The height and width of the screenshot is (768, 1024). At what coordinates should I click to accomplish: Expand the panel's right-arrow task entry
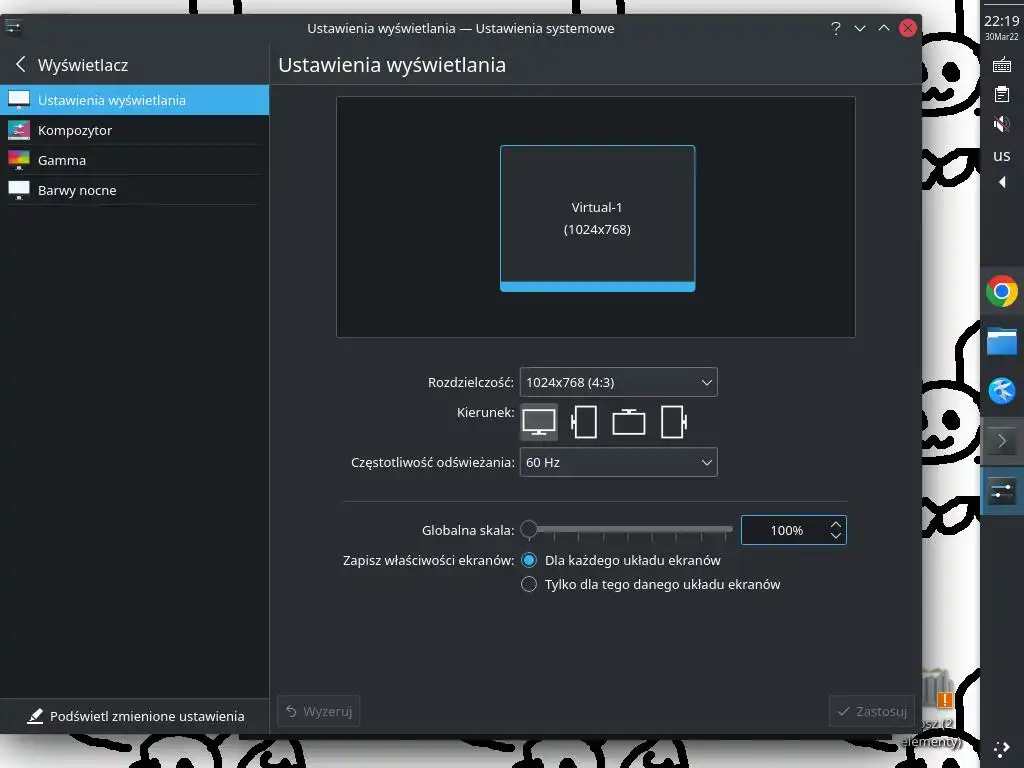coord(1002,441)
